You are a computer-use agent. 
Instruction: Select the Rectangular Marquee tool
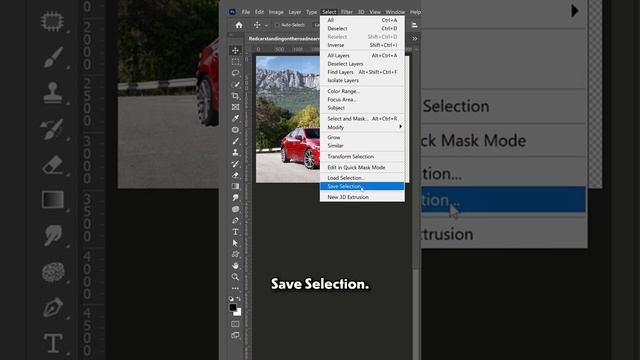coord(236,62)
